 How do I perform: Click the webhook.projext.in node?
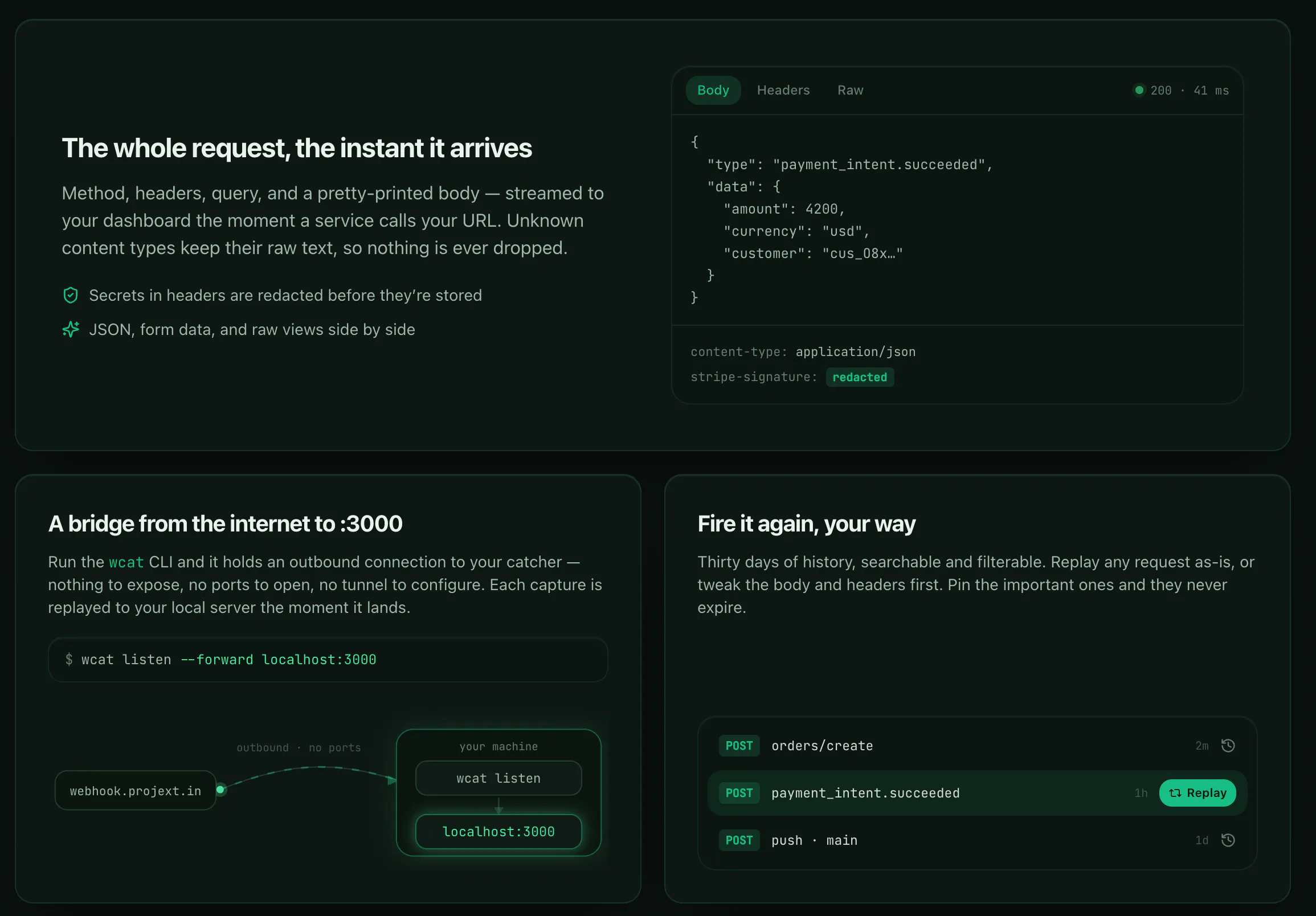pos(135,791)
